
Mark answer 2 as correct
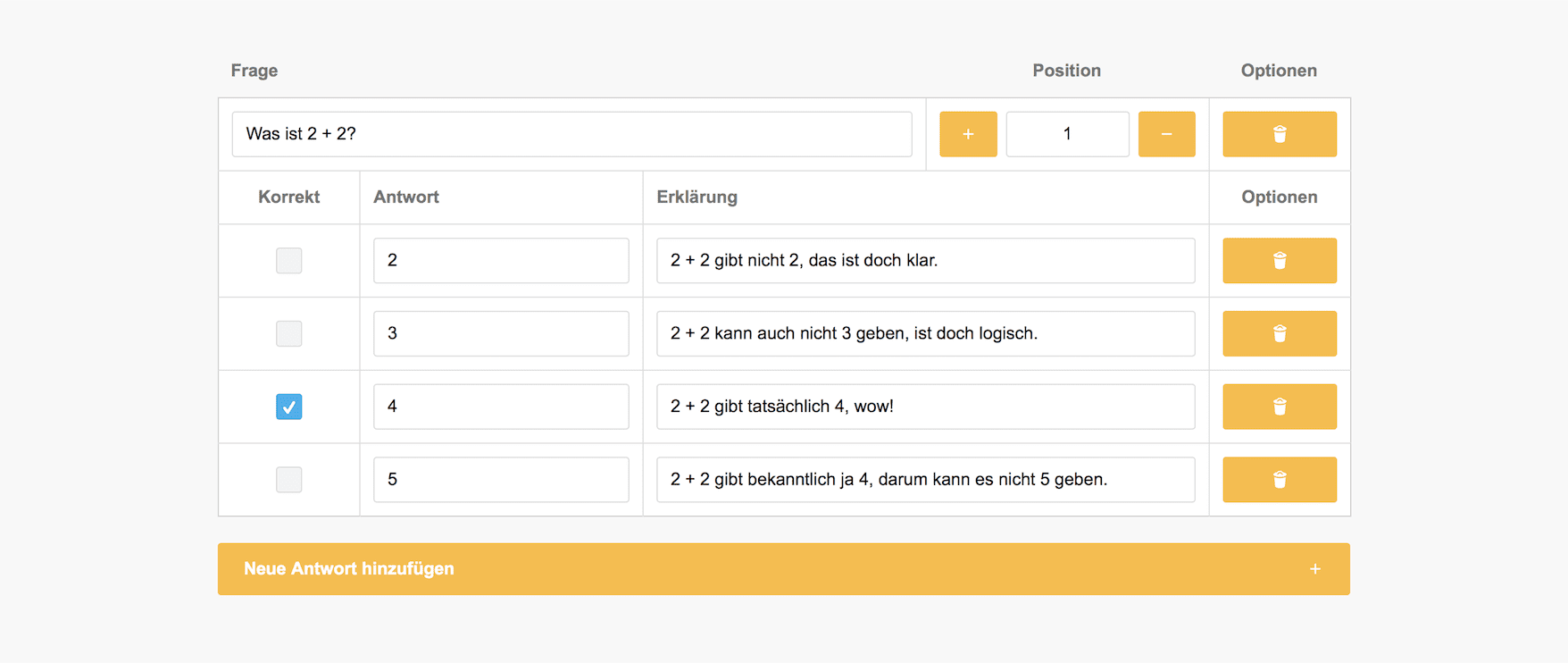(288, 261)
